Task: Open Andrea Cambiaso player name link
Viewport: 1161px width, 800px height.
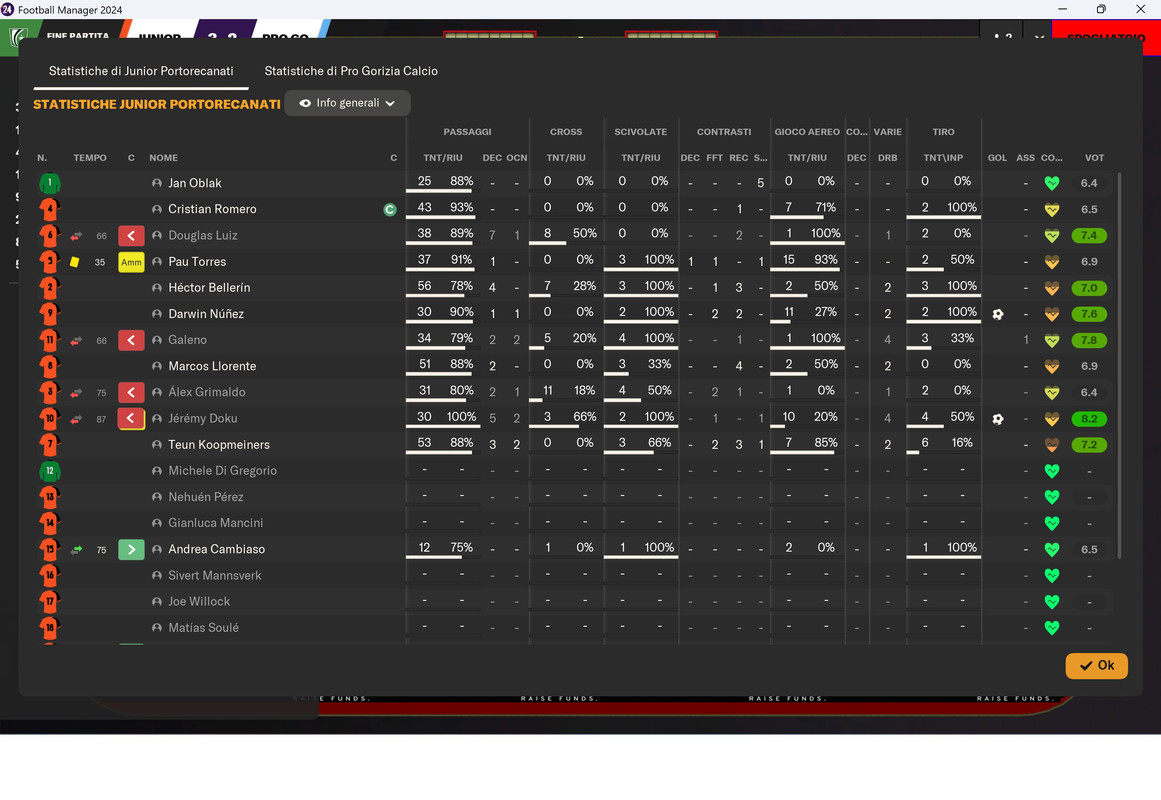Action: [217, 550]
